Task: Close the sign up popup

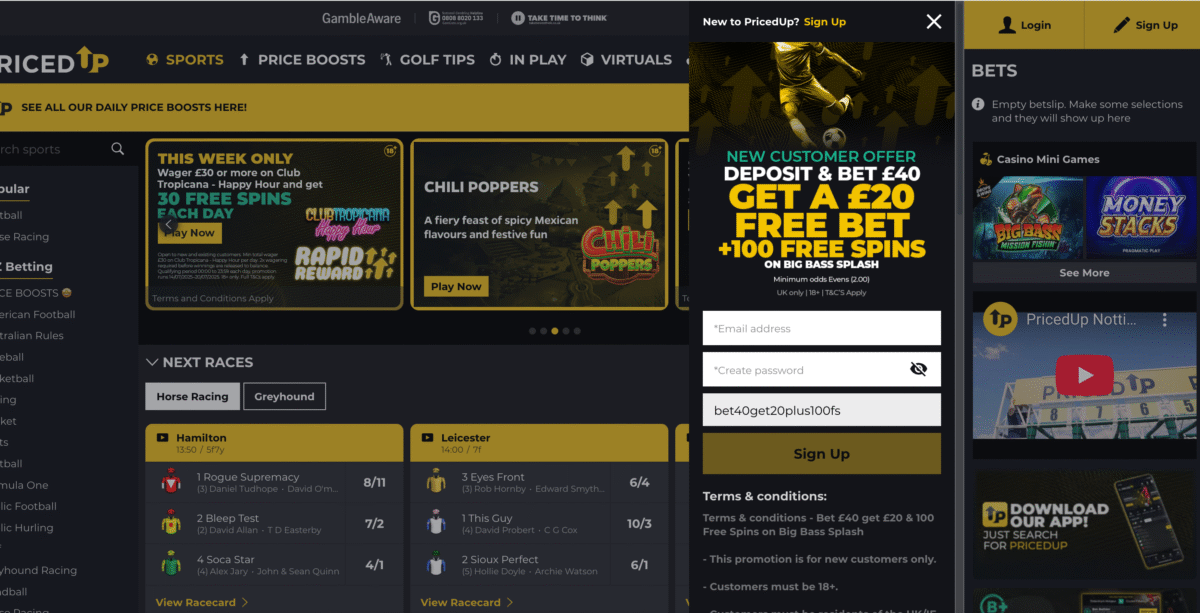Action: click(934, 21)
